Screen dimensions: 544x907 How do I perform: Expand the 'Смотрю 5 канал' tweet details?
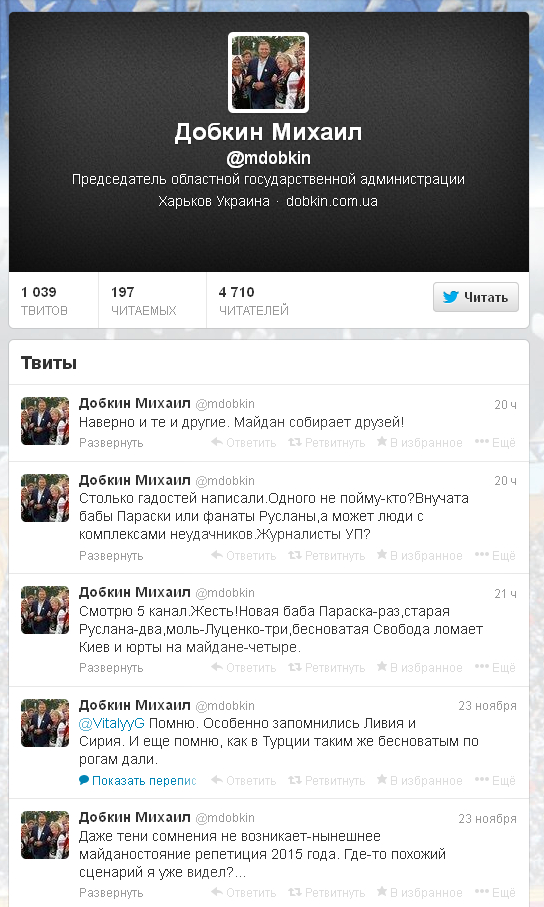pos(111,668)
